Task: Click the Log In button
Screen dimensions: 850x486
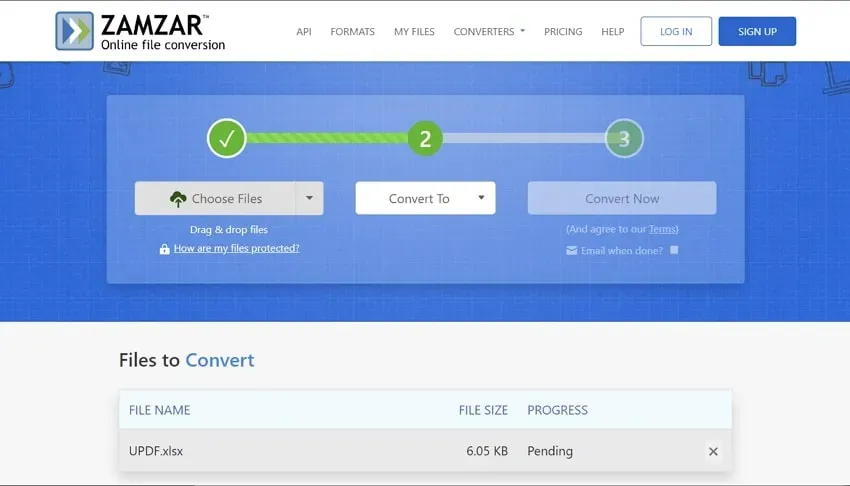Action: pyautogui.click(x=676, y=31)
